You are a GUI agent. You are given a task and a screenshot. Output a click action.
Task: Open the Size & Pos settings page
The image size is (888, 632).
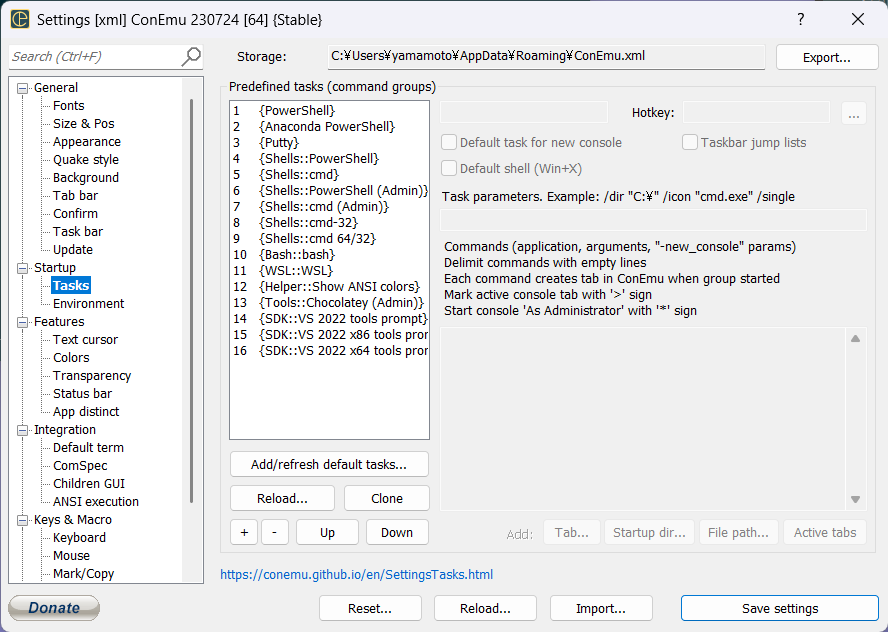[x=84, y=123]
